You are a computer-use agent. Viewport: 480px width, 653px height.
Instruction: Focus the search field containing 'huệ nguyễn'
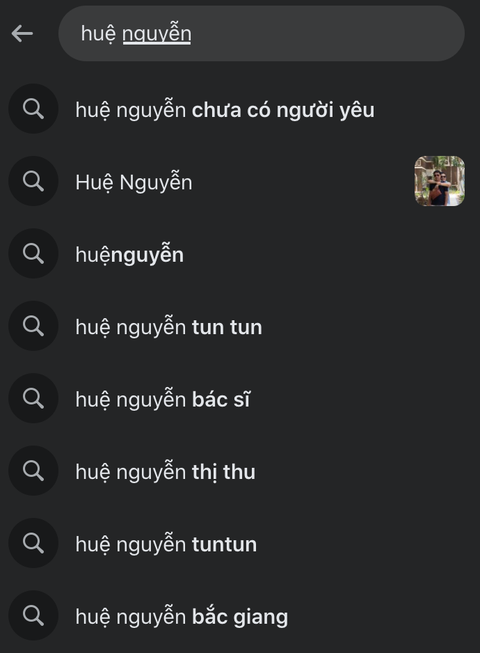[261, 33]
